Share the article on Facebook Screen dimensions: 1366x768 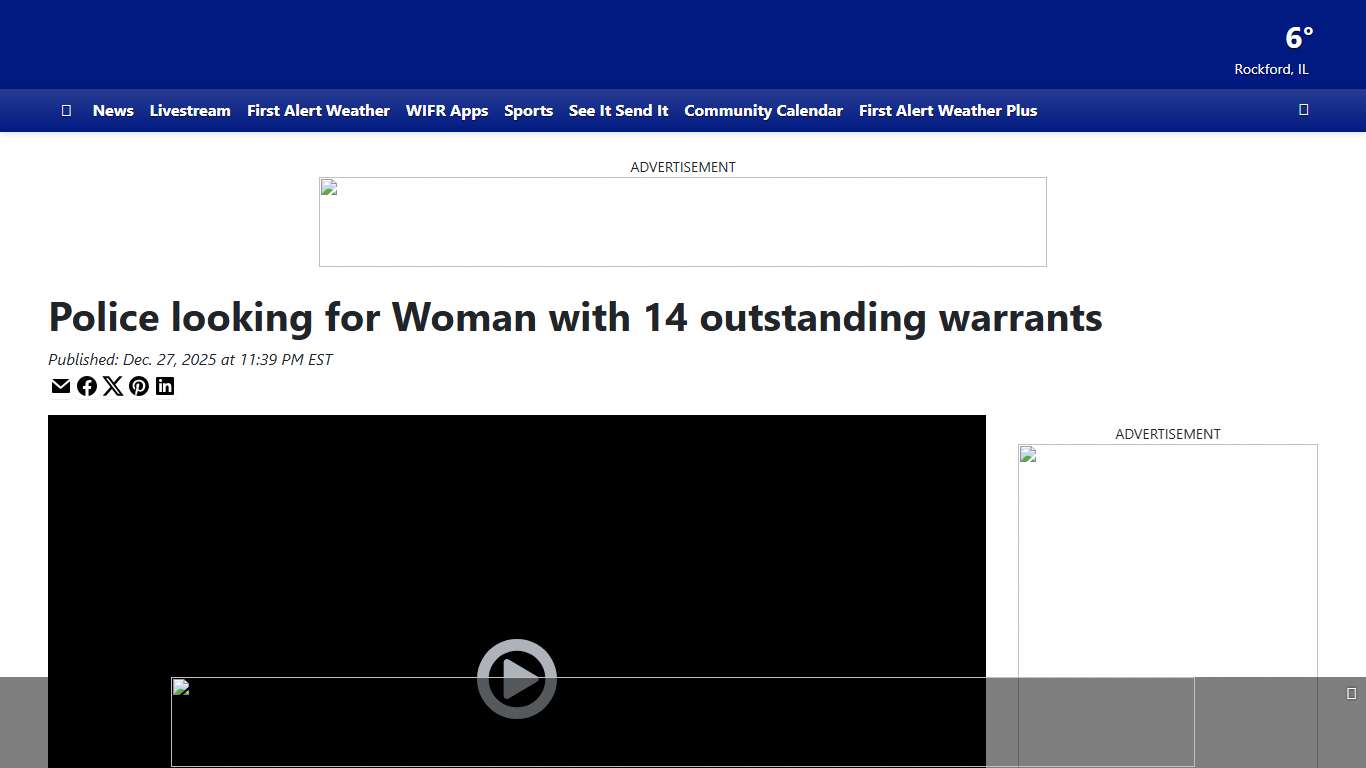87,386
